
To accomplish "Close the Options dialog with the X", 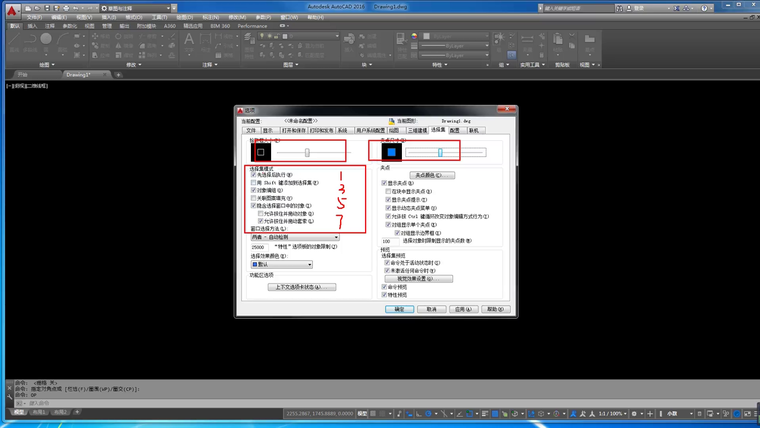I will 509,110.
